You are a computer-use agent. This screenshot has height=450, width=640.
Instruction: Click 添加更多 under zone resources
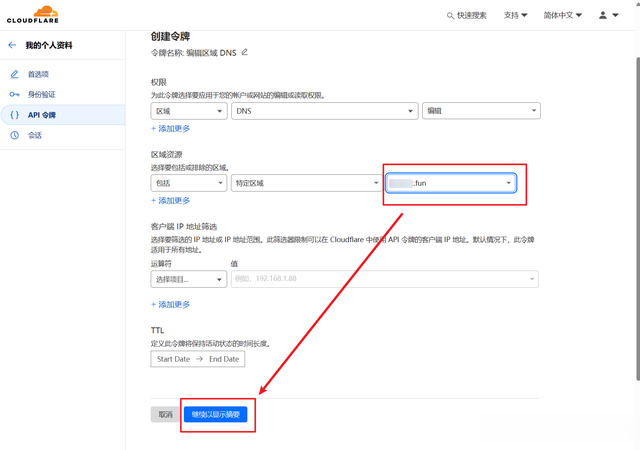pos(170,200)
